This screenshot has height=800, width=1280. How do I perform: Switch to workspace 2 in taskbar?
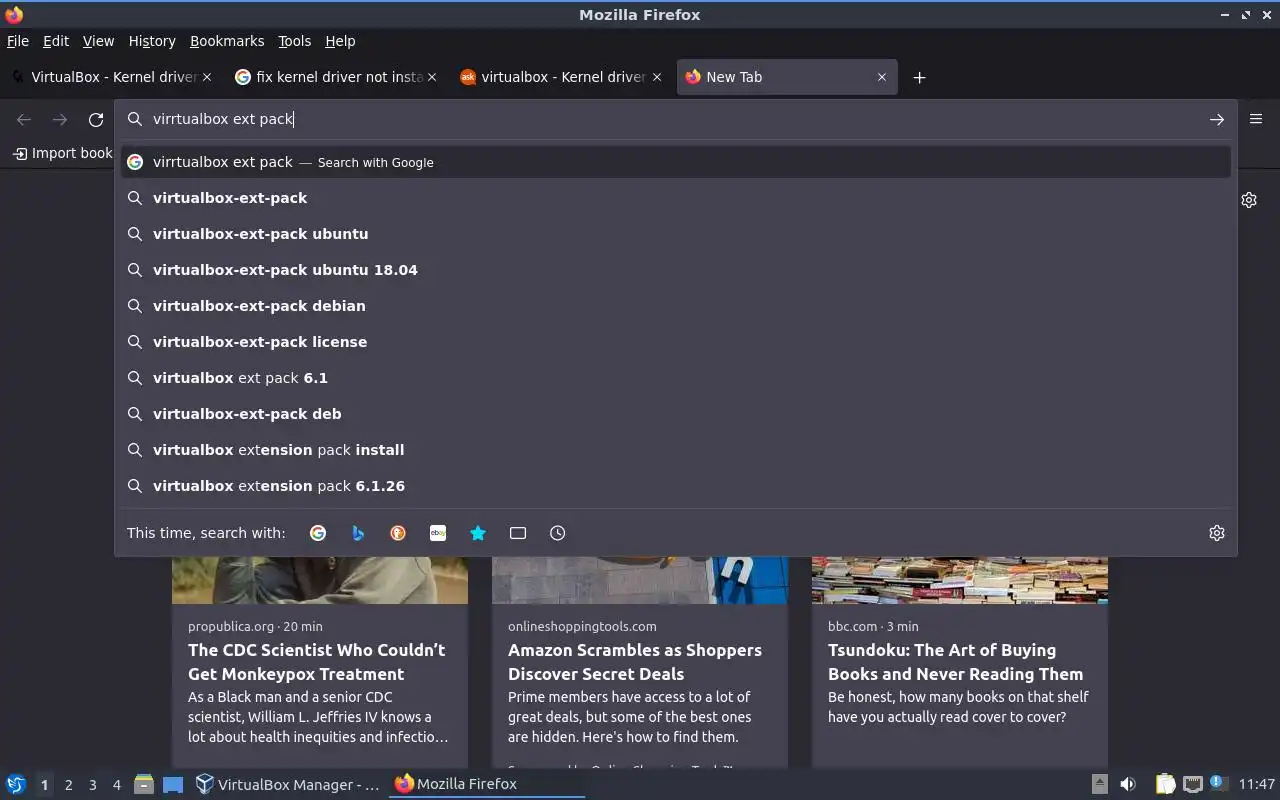coord(68,785)
